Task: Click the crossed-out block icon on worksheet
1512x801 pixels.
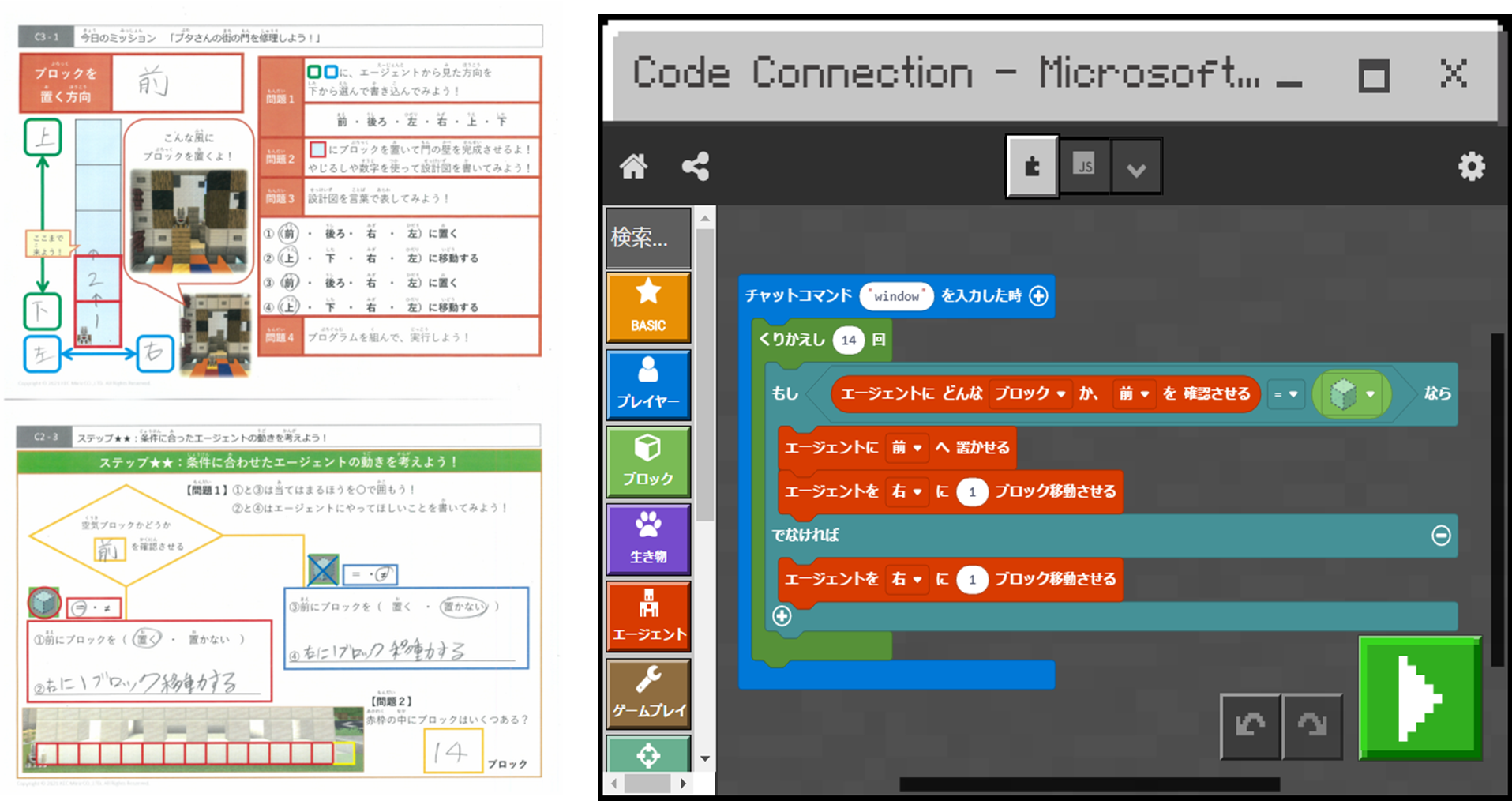Action: tap(323, 570)
